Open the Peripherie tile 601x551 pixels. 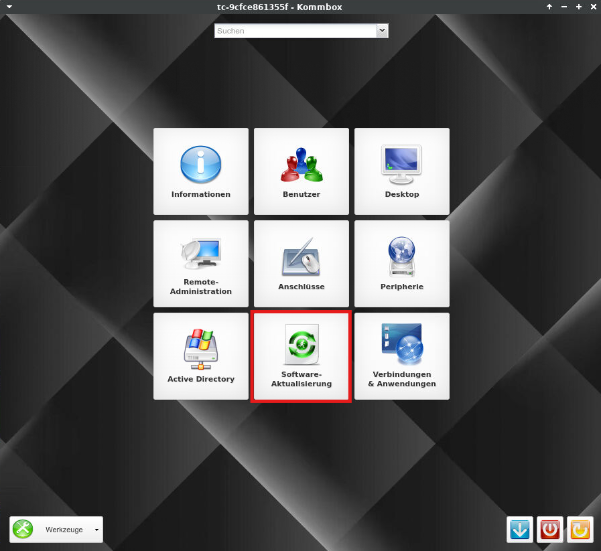pyautogui.click(x=401, y=264)
